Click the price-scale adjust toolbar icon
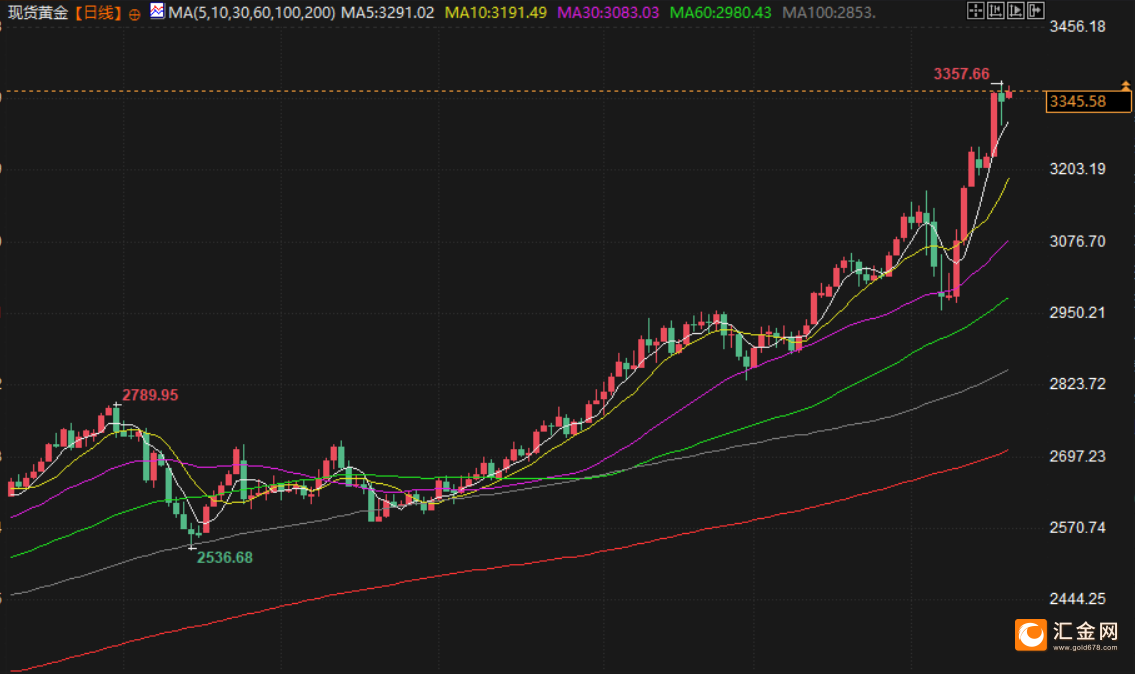1135x674 pixels. click(x=996, y=10)
